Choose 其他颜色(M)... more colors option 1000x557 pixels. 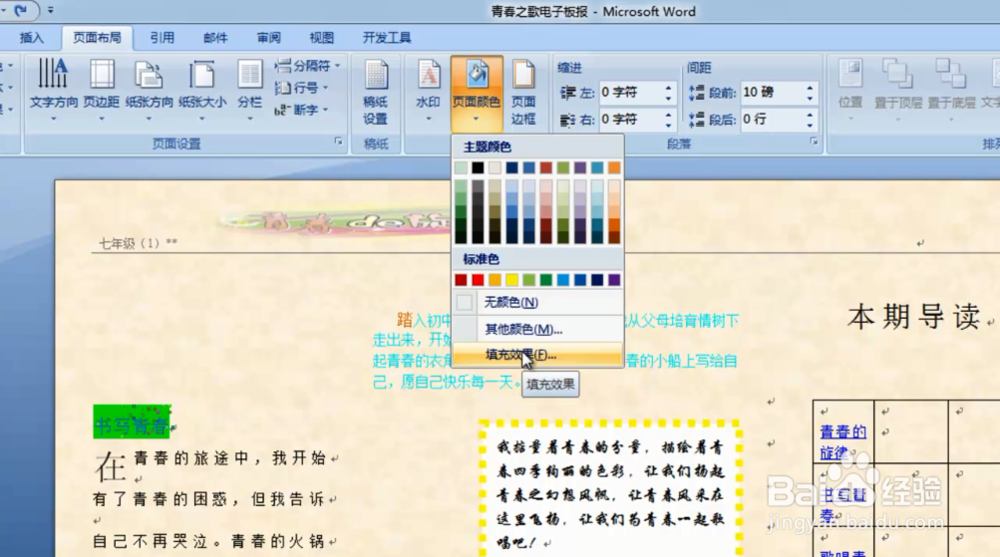(x=538, y=329)
